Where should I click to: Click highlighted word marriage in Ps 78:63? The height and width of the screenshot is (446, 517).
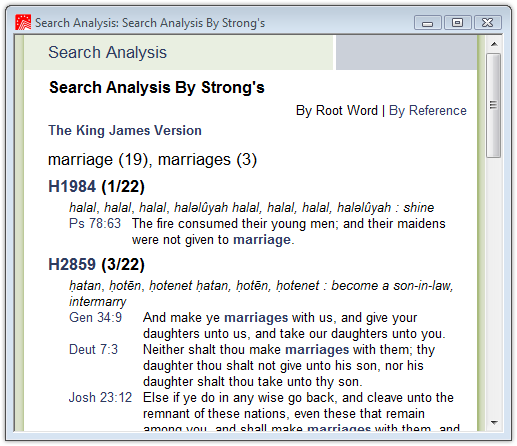tap(262, 240)
